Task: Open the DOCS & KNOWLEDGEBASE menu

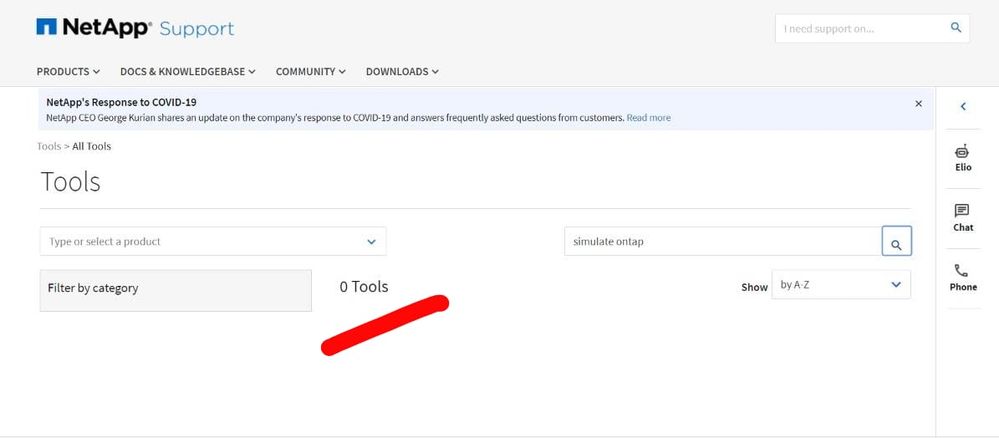Action: (188, 71)
